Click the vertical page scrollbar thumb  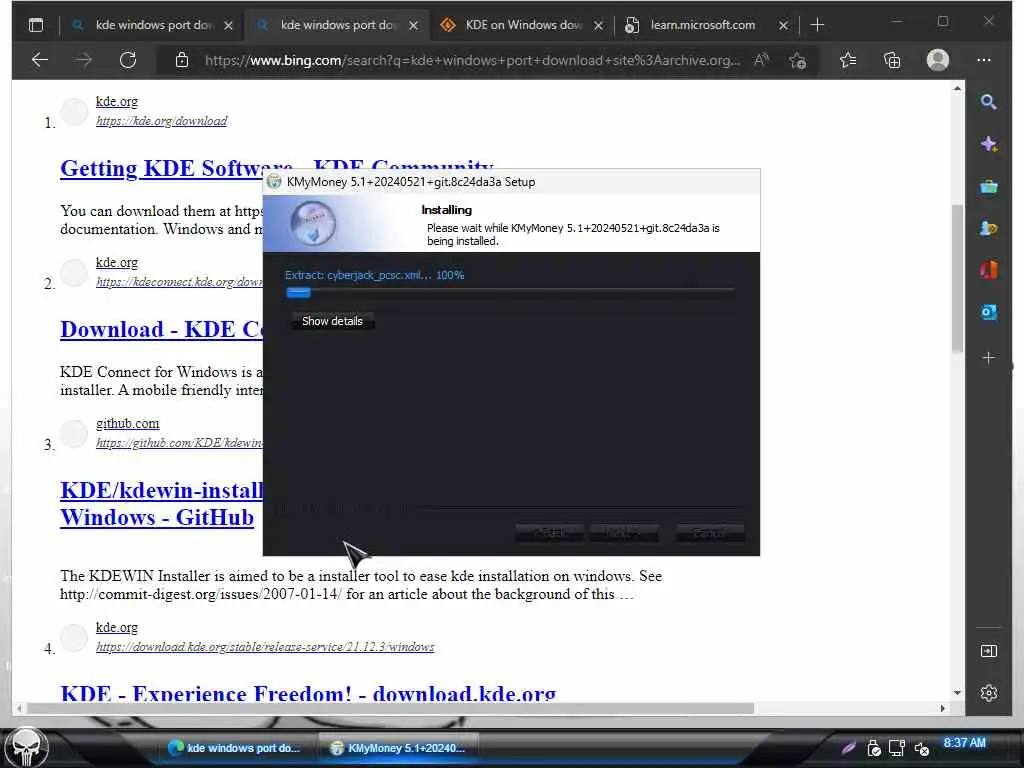tap(957, 278)
